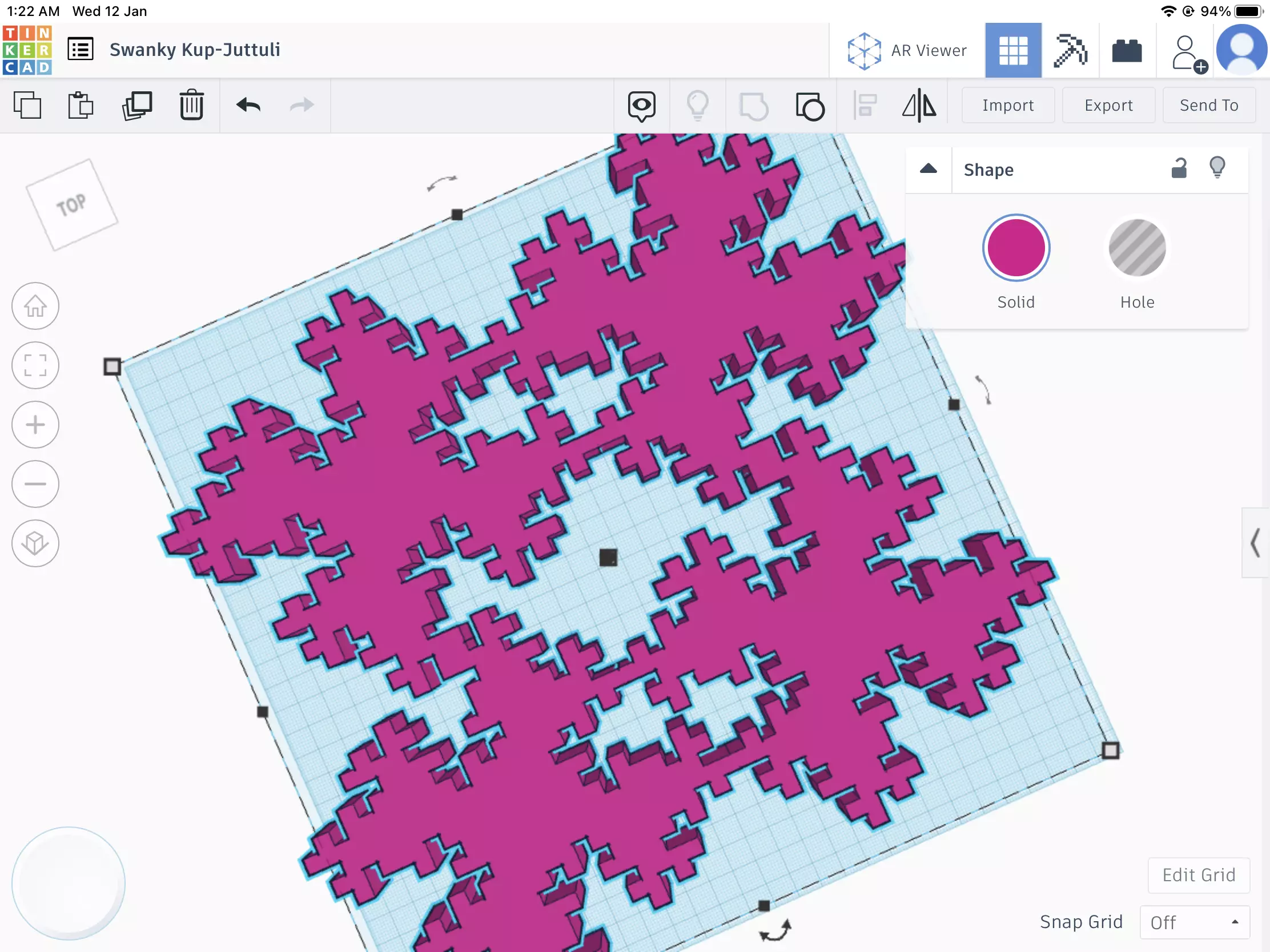Select the Solid magenta color swatch
The image size is (1270, 952).
coord(1016,248)
